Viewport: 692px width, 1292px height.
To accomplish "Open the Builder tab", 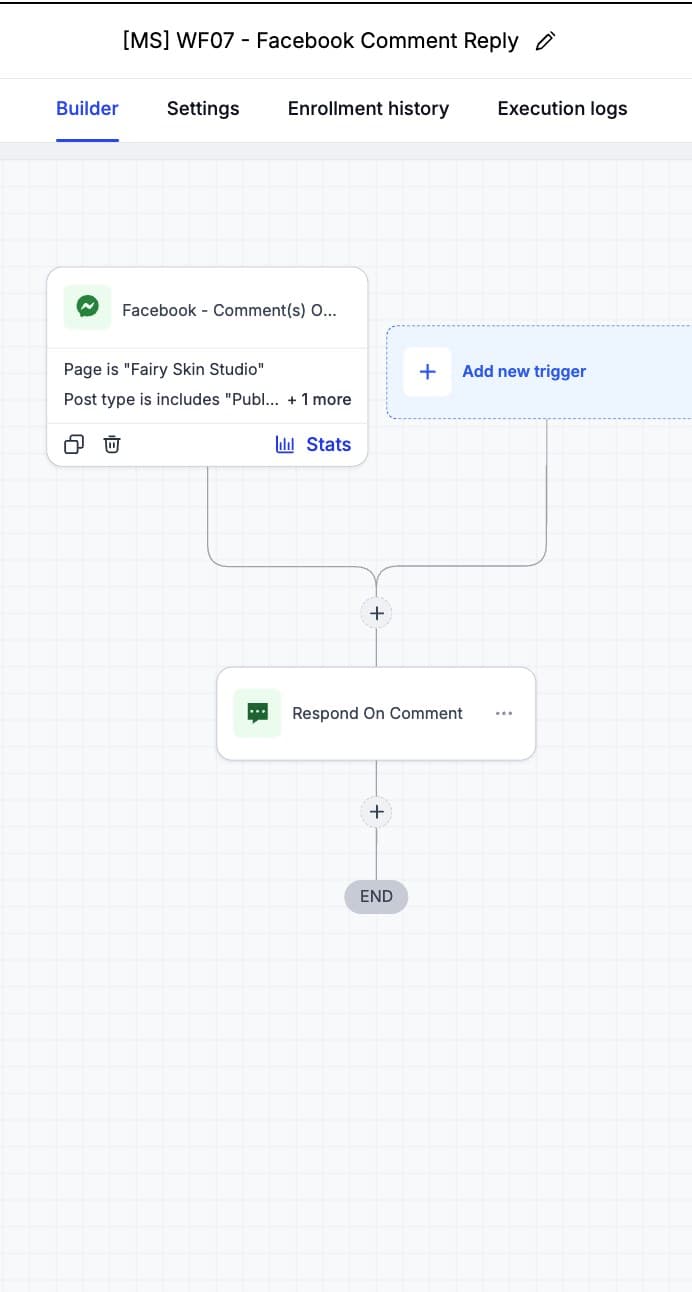I will pyautogui.click(x=87, y=109).
